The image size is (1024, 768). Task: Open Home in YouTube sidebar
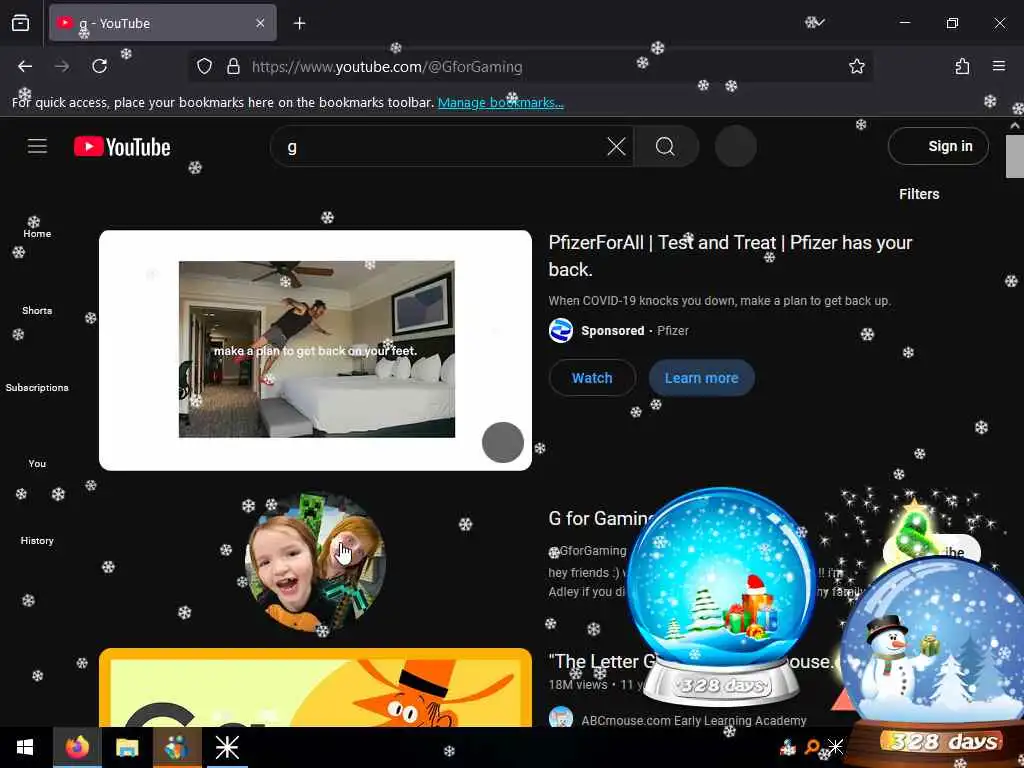tap(37, 227)
